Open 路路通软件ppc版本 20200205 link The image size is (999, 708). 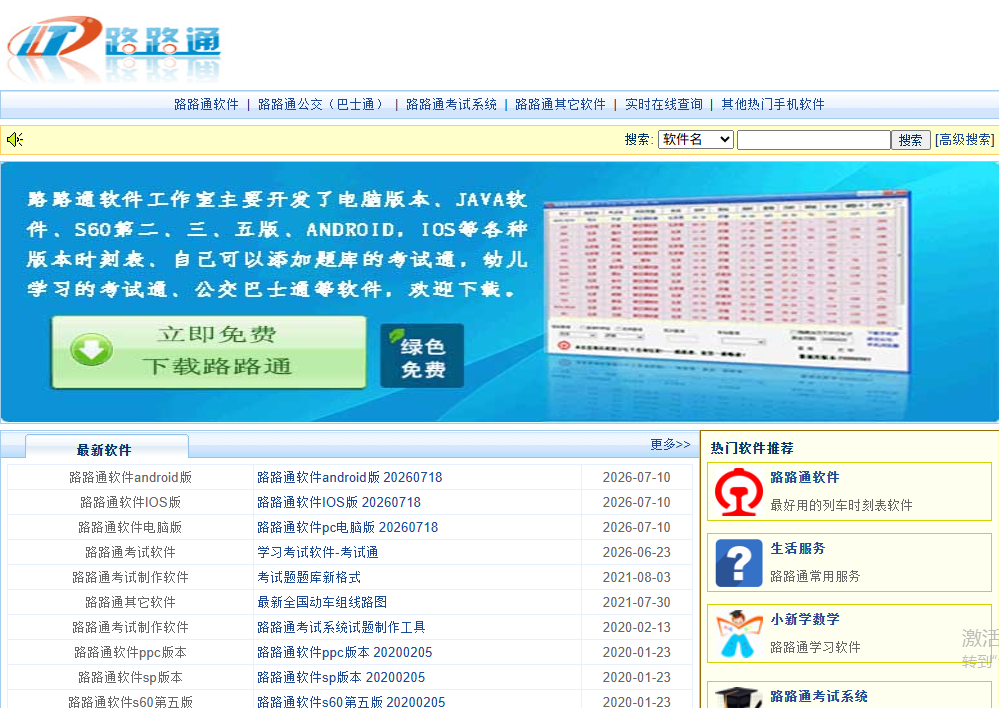tap(345, 653)
